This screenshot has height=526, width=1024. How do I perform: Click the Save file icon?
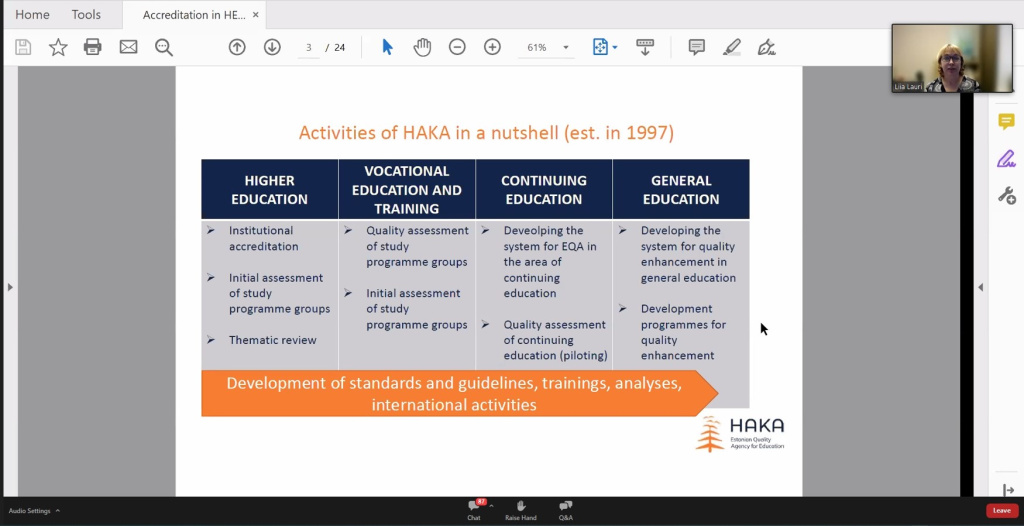click(24, 47)
